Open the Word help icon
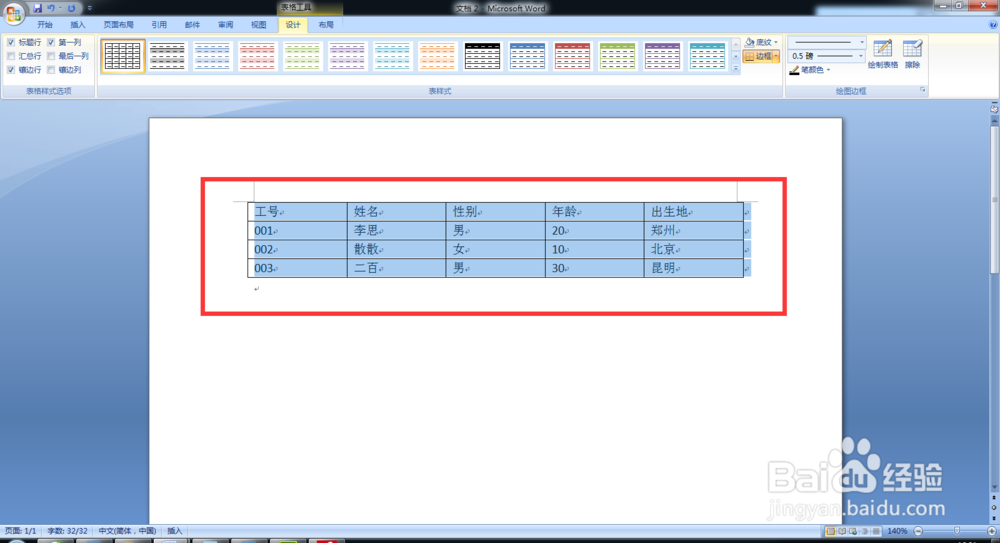The image size is (1000, 543). (993, 25)
